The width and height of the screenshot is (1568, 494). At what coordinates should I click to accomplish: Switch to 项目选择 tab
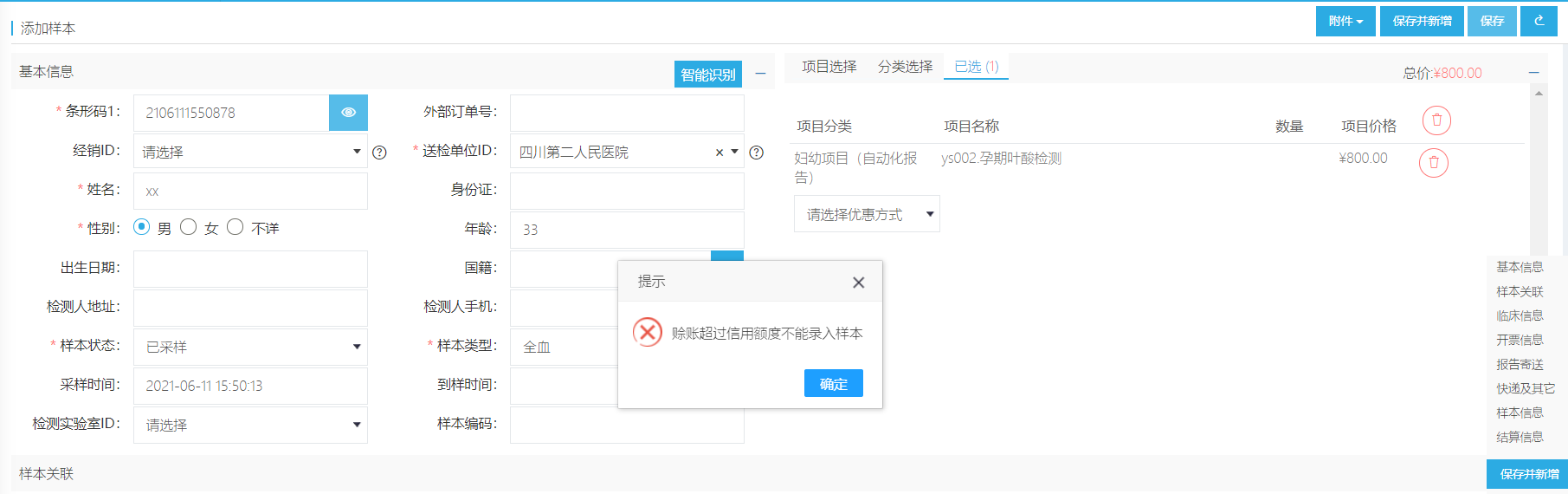tap(829, 67)
